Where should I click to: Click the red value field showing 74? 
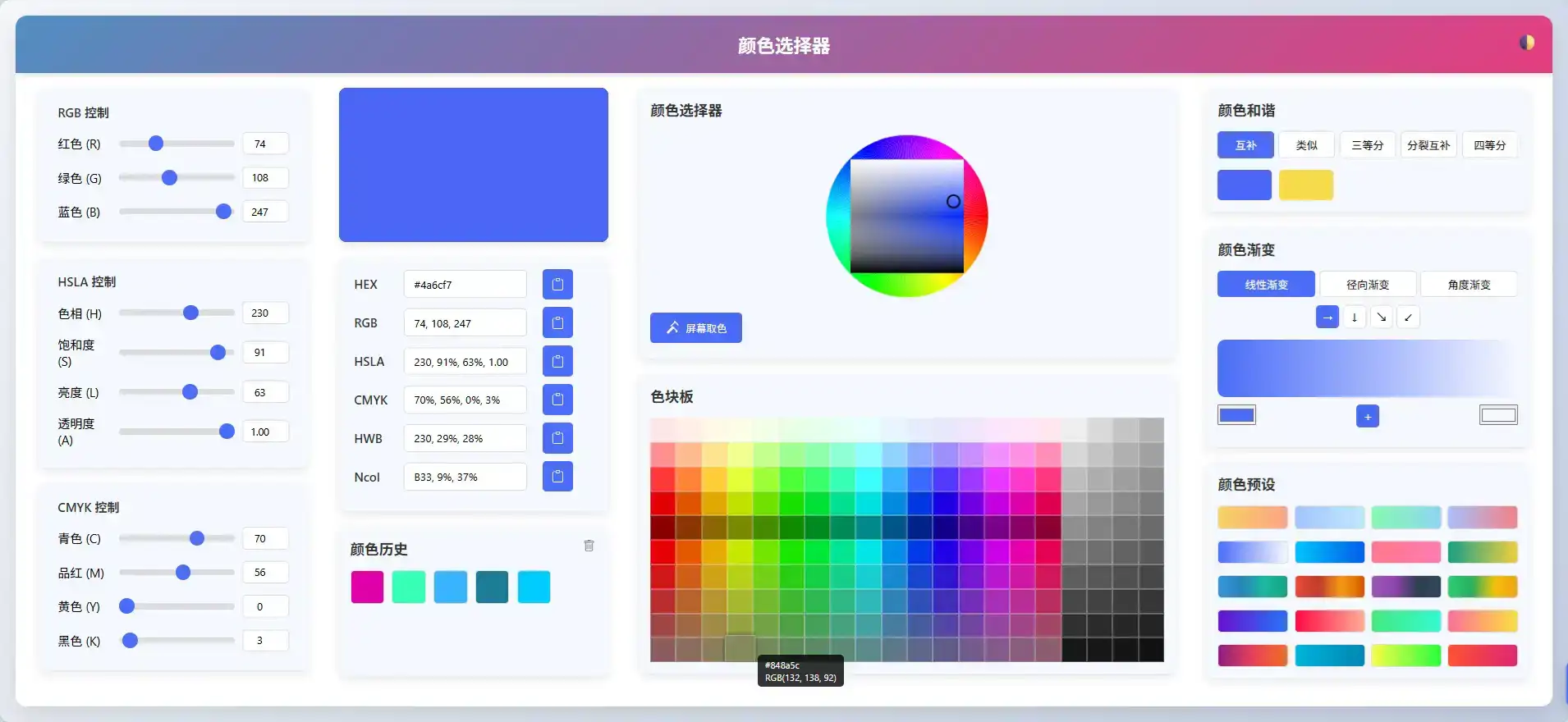[x=265, y=144]
